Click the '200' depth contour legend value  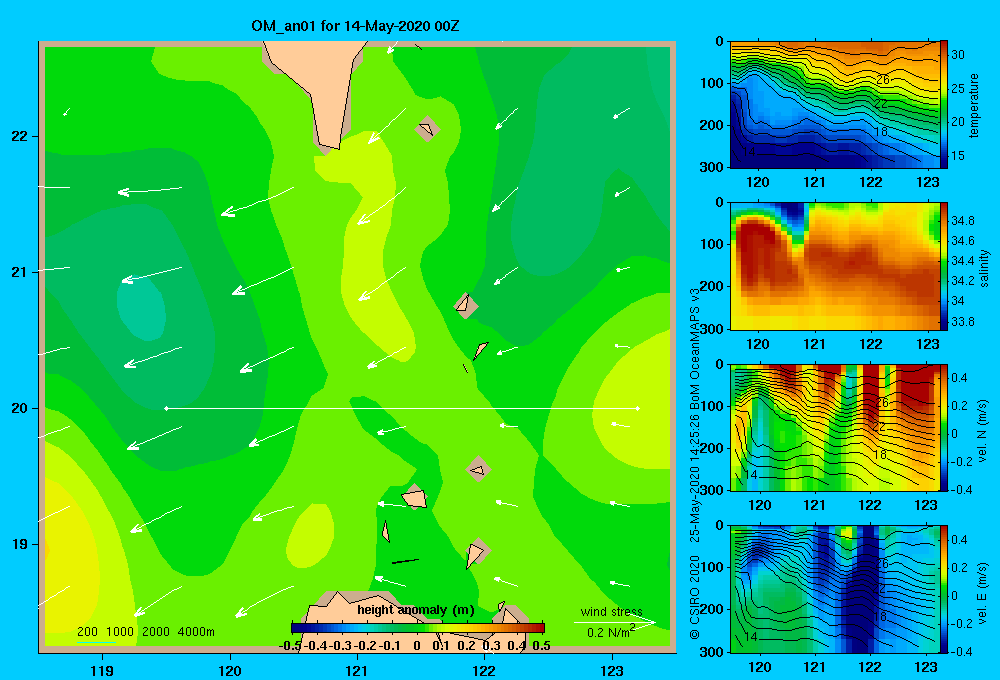tap(87, 632)
